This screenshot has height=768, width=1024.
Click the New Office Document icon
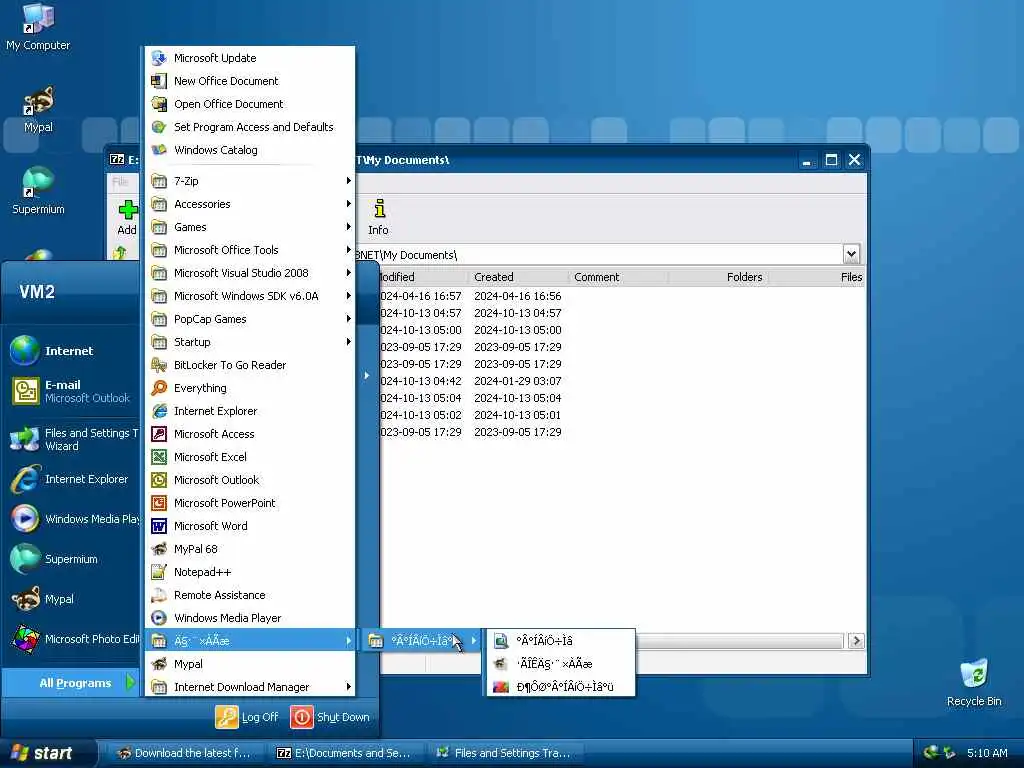(x=159, y=81)
